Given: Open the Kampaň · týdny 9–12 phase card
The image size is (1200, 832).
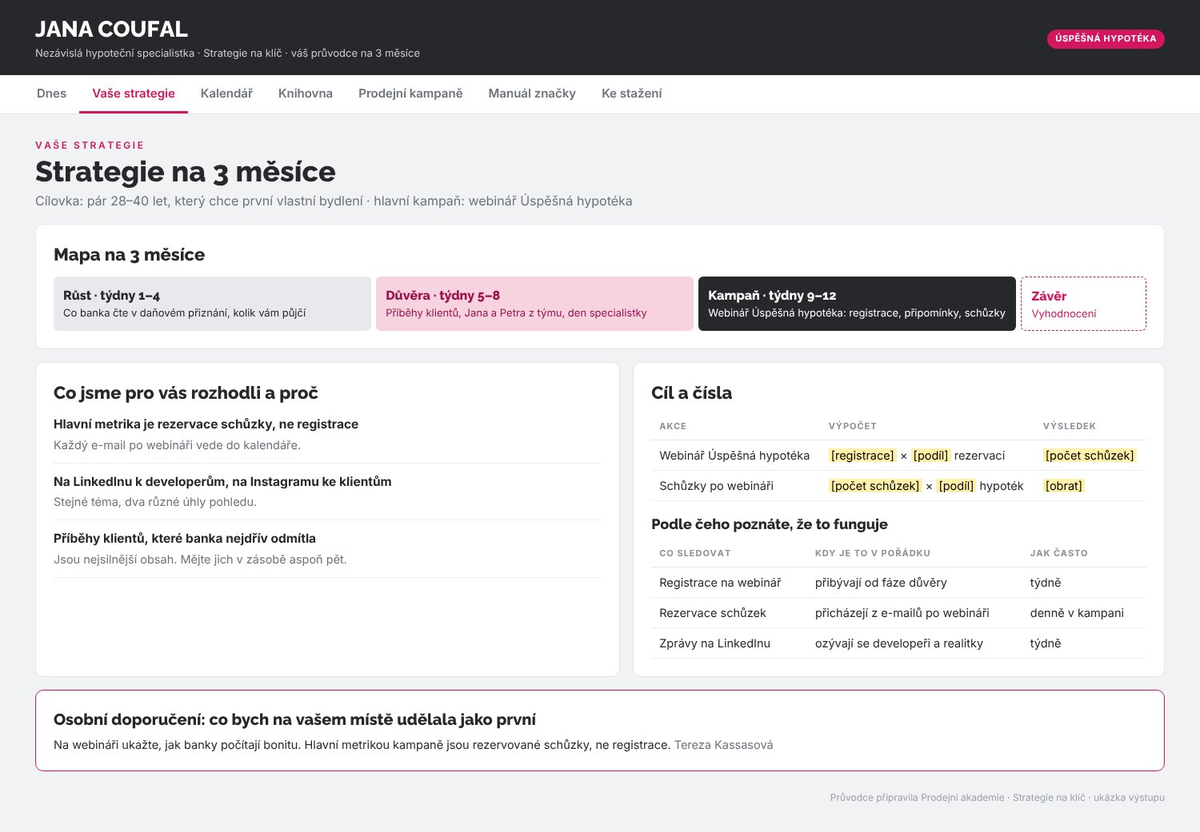Looking at the screenshot, I should point(857,304).
